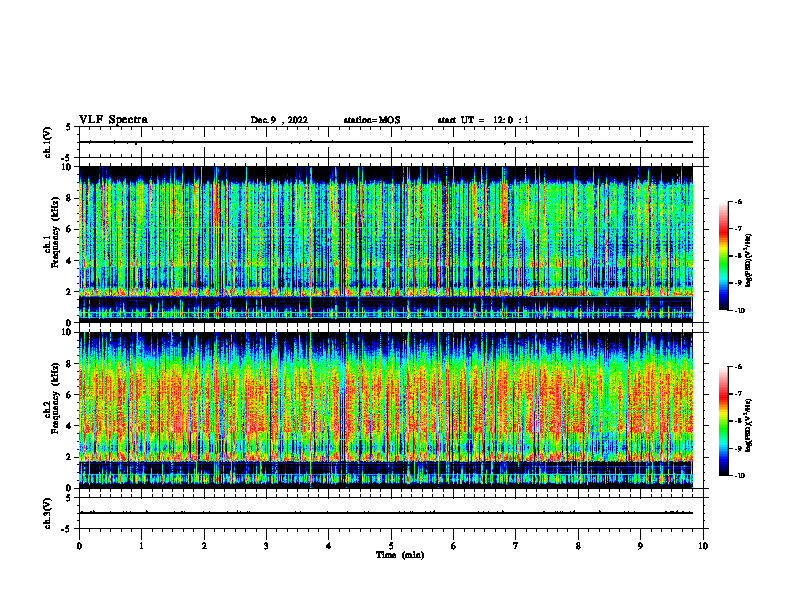Click the "9" tick on the time axis
Screen dimensions: 792x612
(640, 546)
